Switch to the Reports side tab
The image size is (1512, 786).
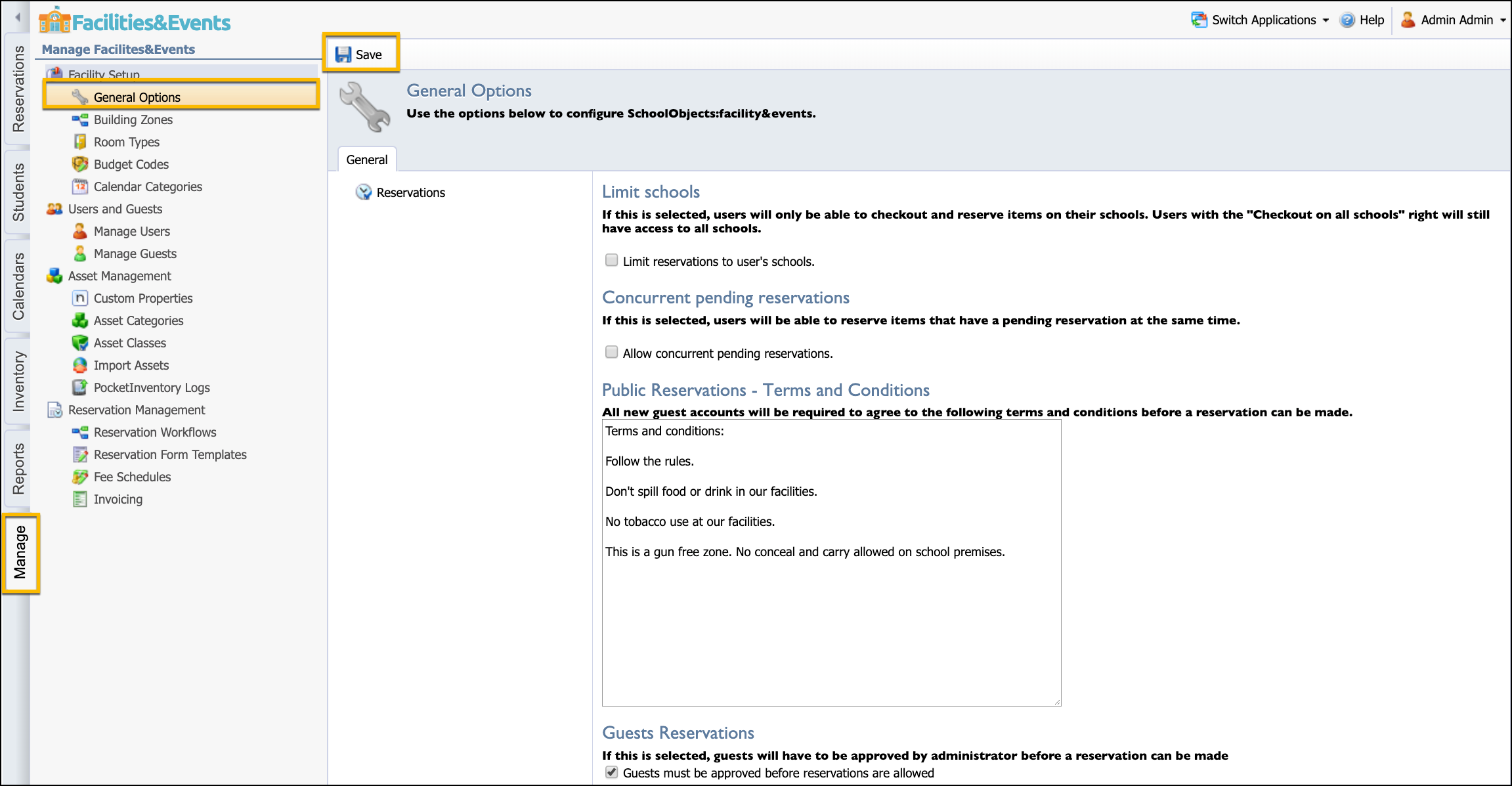tap(18, 469)
